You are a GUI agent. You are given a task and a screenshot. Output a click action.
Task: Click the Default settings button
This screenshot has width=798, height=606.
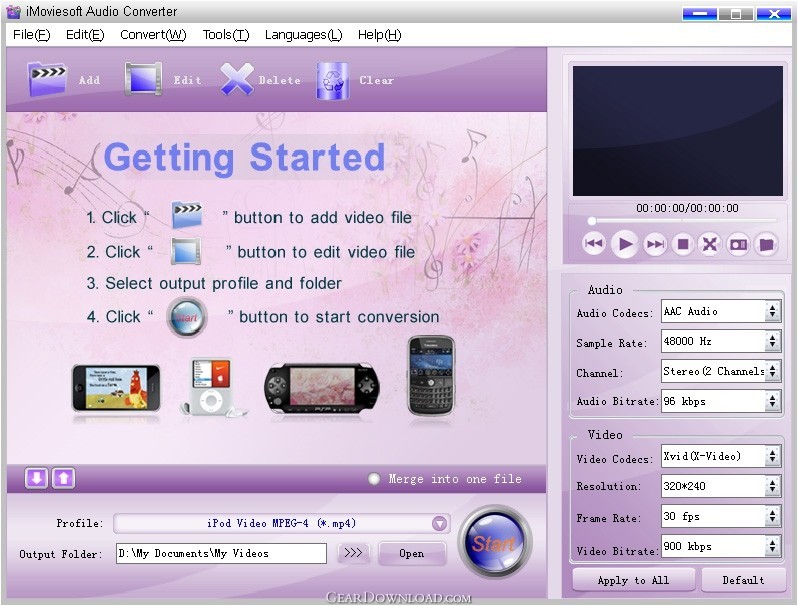(x=743, y=580)
